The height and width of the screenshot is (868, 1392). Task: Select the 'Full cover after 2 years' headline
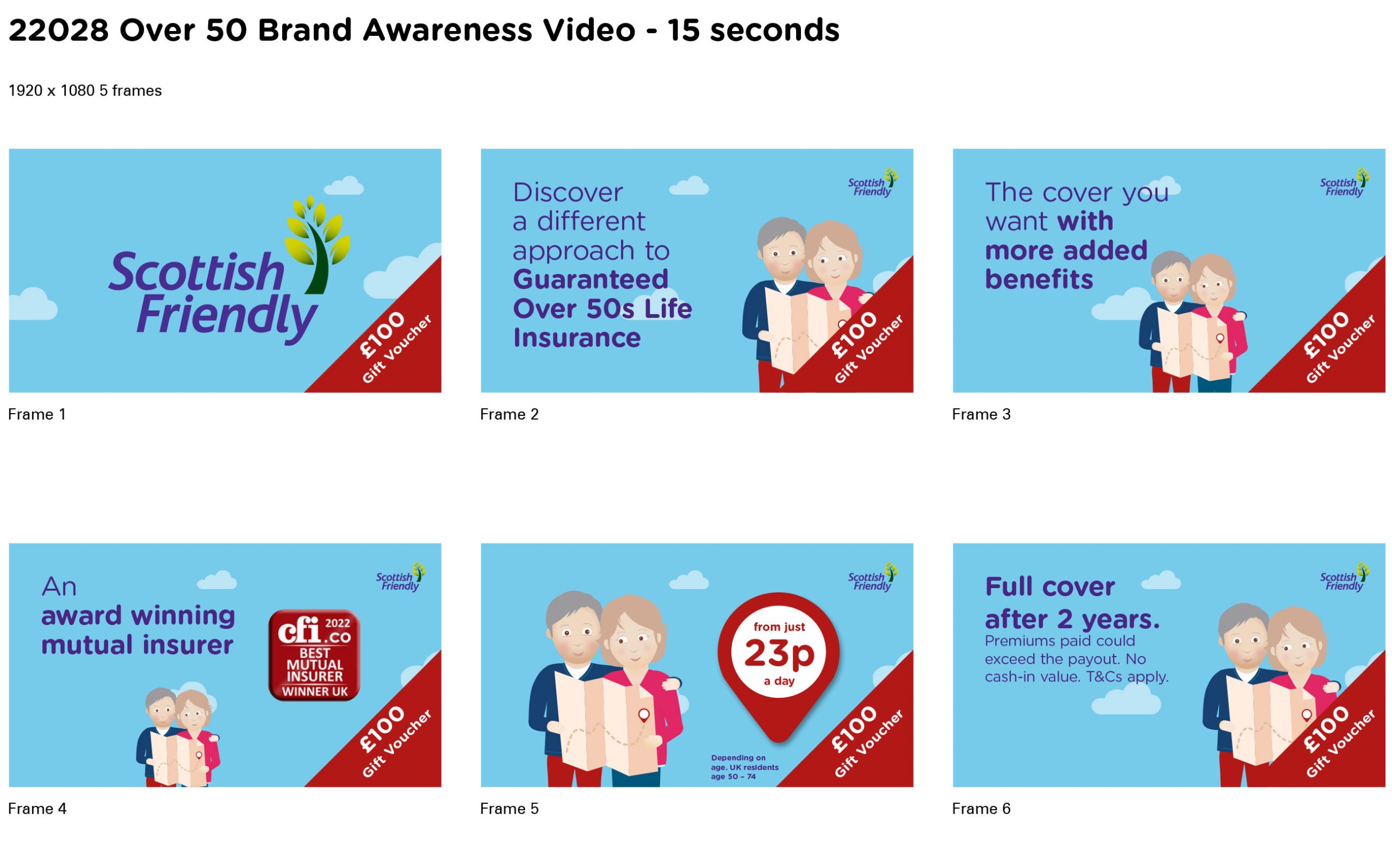[x=1072, y=603]
